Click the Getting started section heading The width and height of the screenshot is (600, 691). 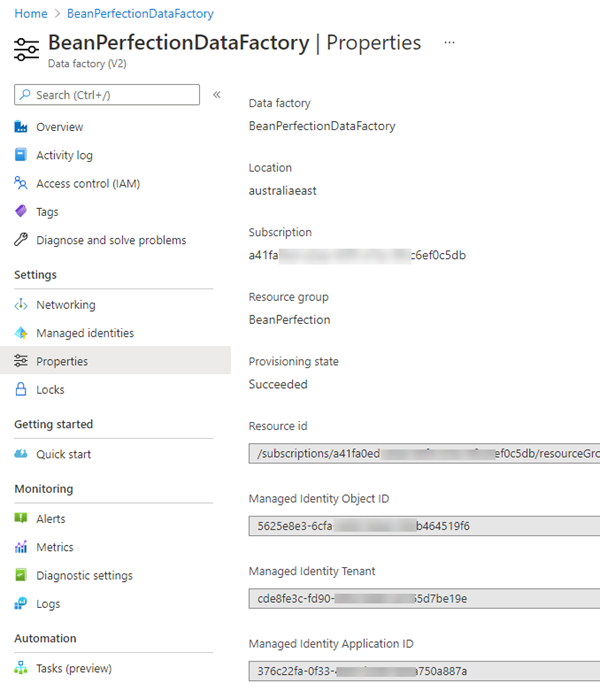pos(53,424)
